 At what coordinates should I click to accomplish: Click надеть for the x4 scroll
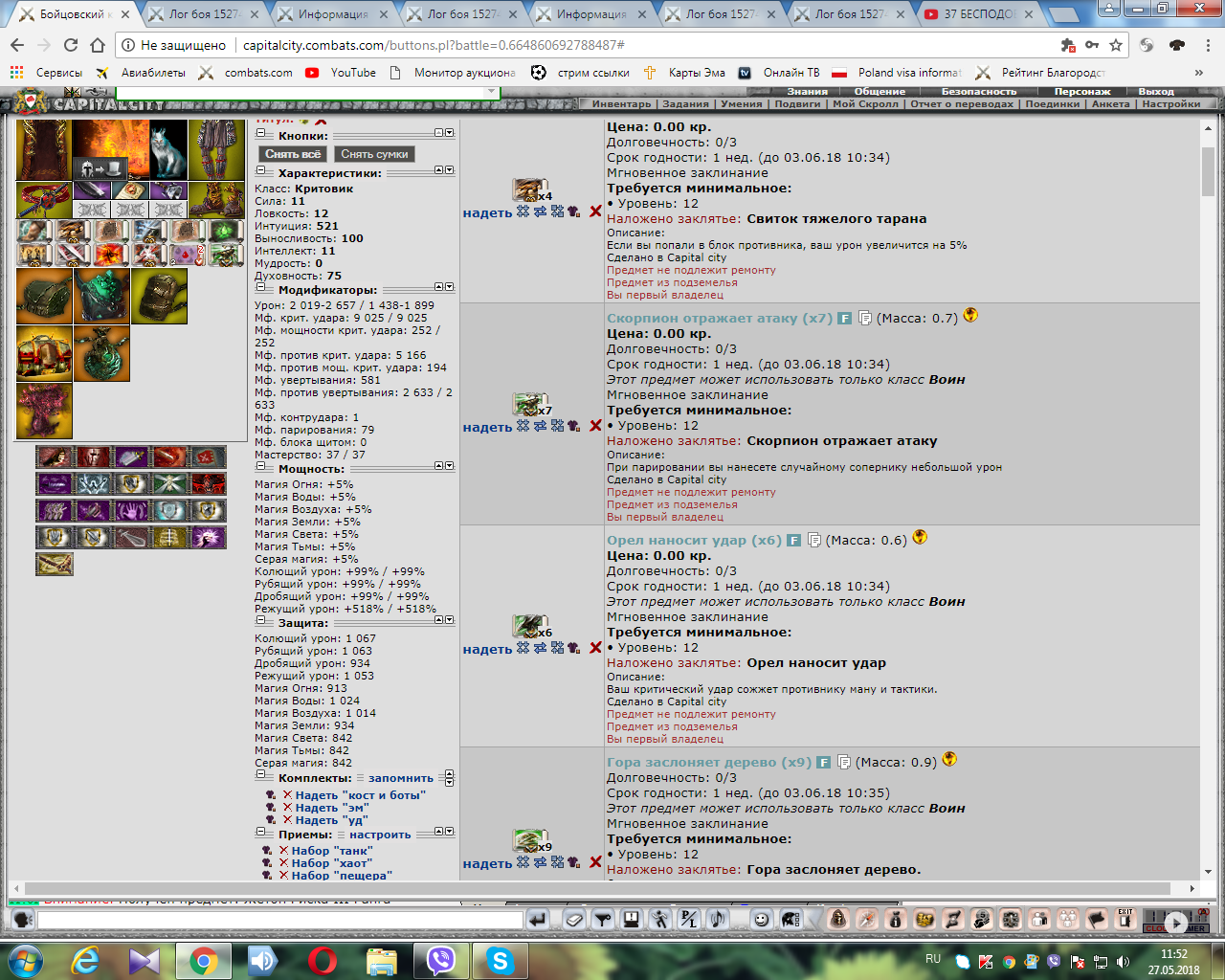[x=487, y=212]
